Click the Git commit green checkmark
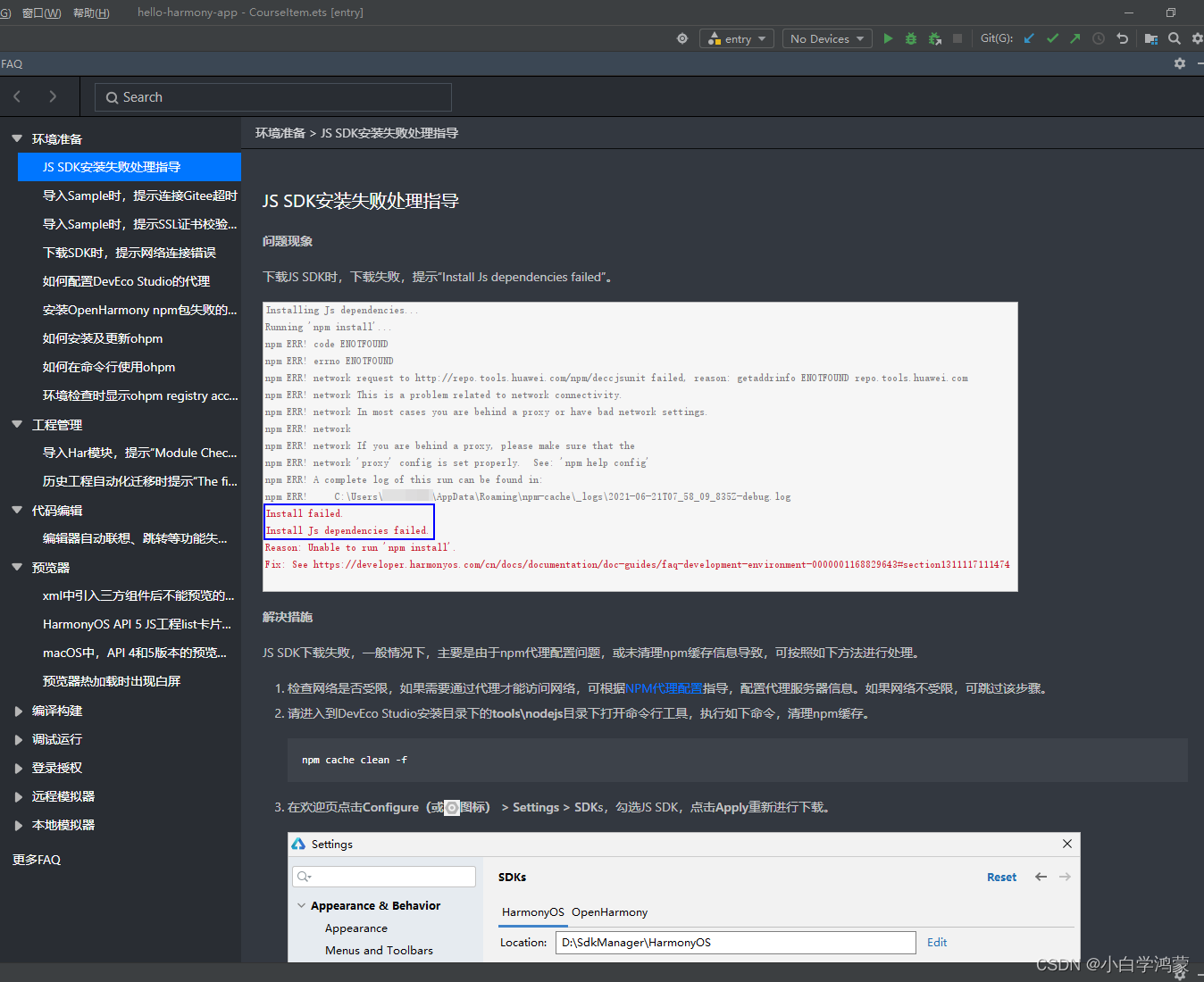Viewport: 1204px width, 982px height. [1052, 38]
